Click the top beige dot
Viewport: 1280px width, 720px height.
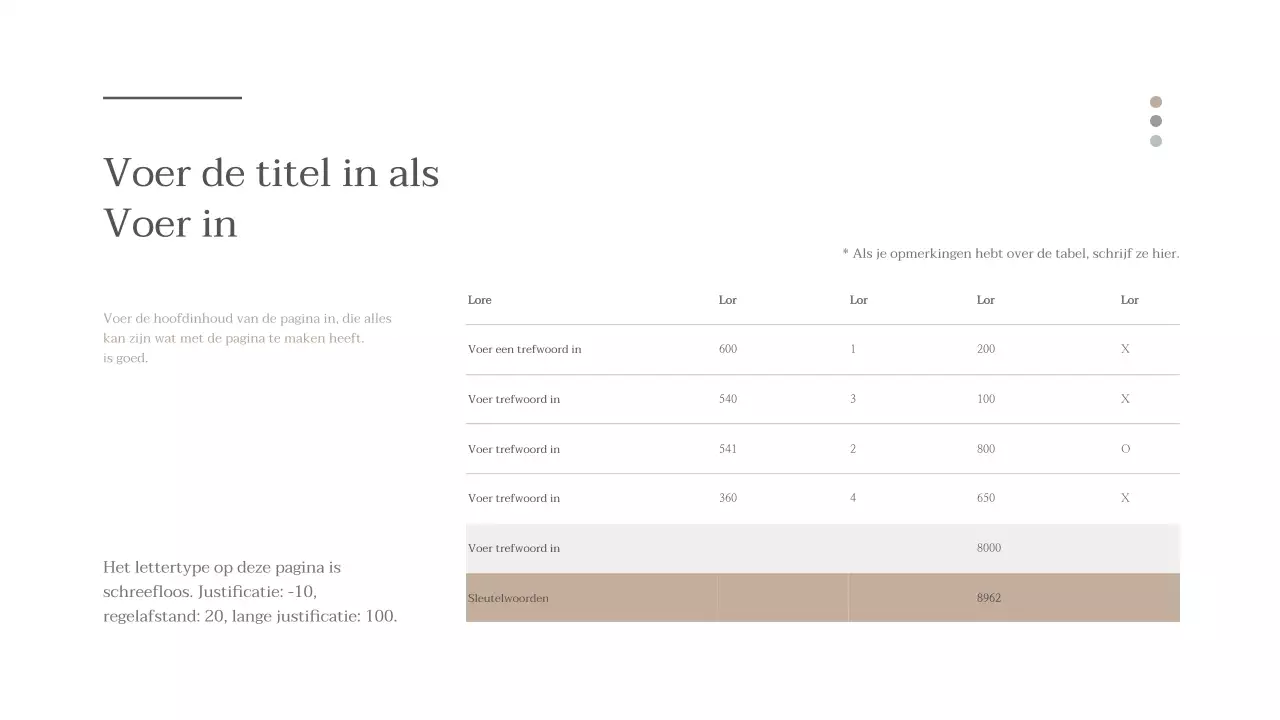(x=1156, y=102)
